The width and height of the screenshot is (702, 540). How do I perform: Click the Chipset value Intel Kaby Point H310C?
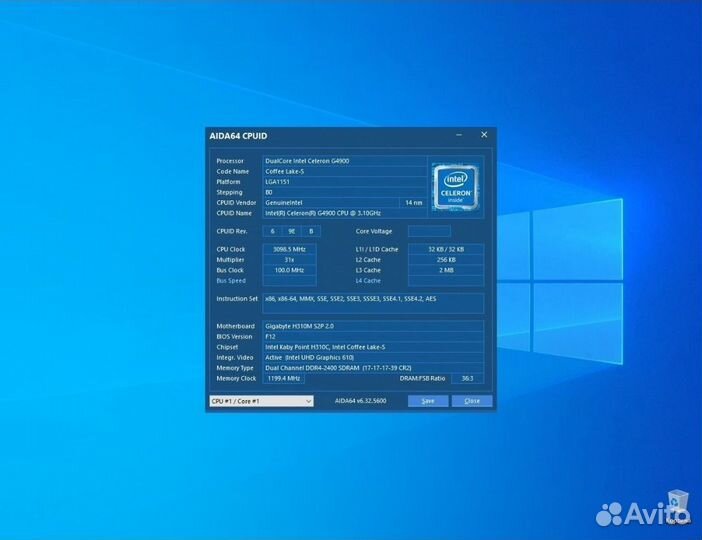point(373,347)
